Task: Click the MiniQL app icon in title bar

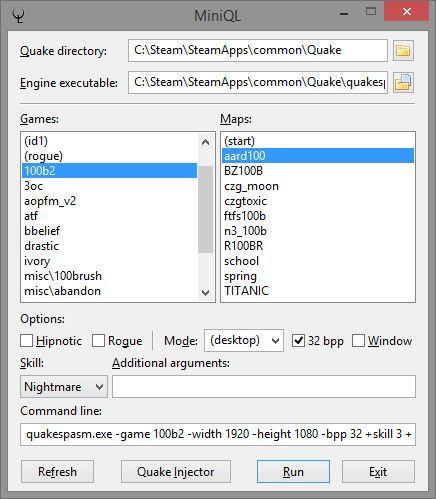Action: pyautogui.click(x=19, y=16)
